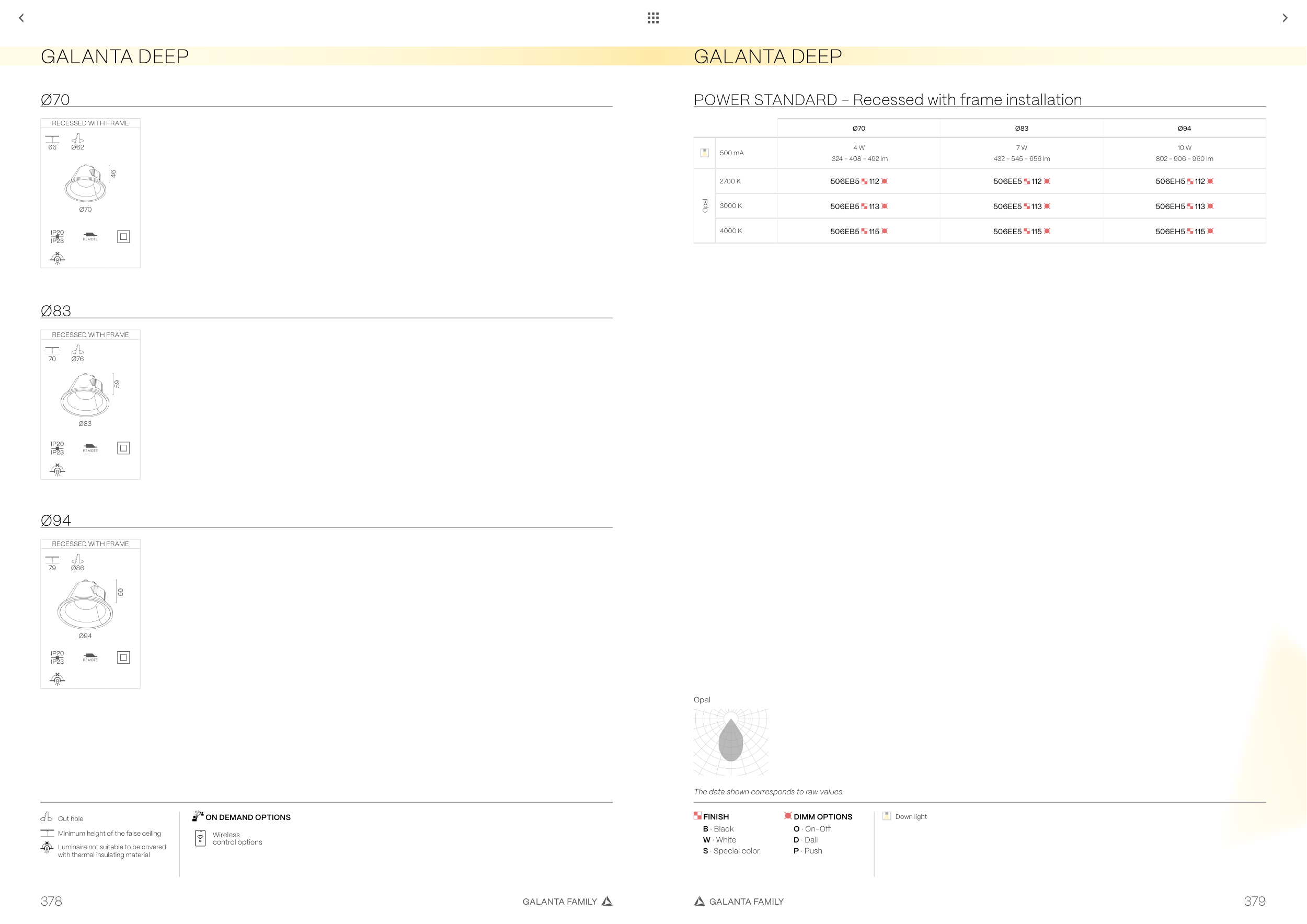Click the Ø94 column header

(x=1184, y=129)
